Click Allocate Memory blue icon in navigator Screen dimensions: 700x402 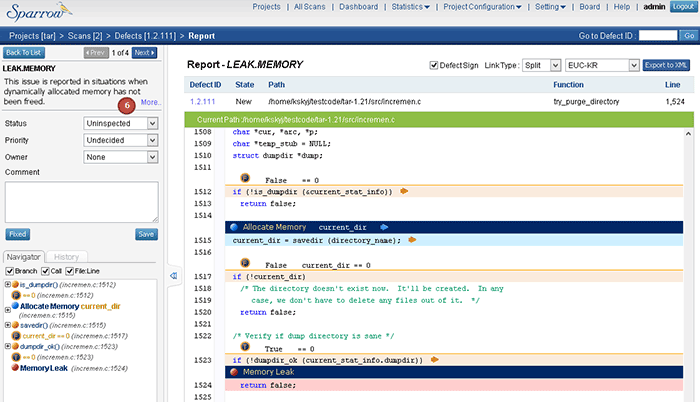click(15, 306)
